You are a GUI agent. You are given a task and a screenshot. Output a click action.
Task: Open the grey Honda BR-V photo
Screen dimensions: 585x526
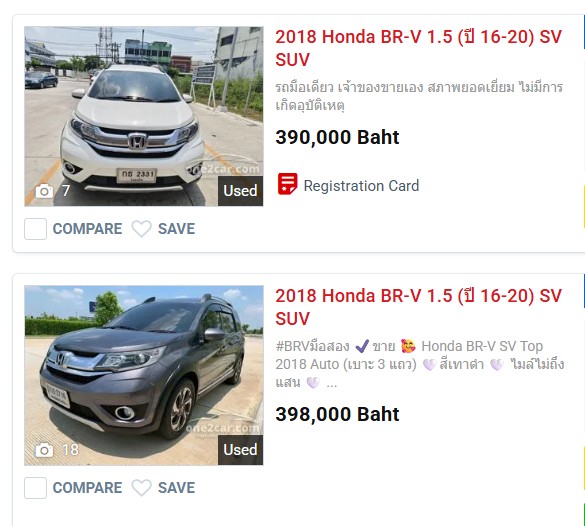click(x=144, y=375)
